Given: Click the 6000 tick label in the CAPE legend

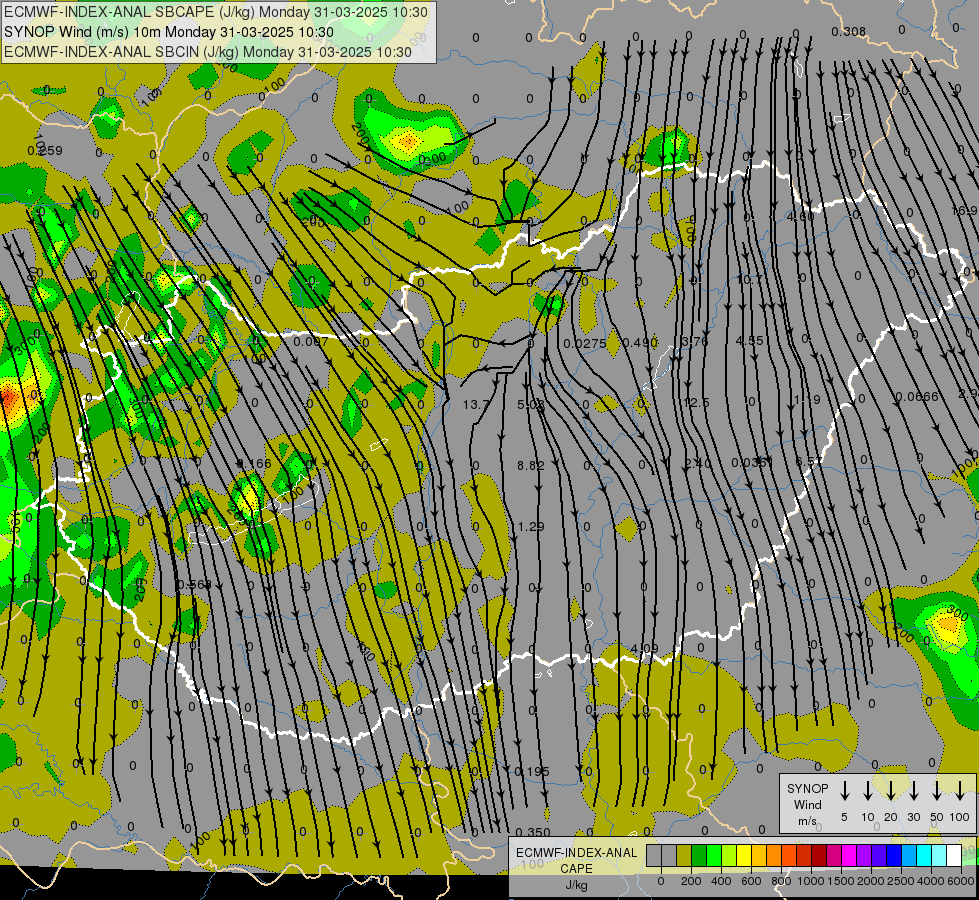Looking at the screenshot, I should tap(961, 881).
